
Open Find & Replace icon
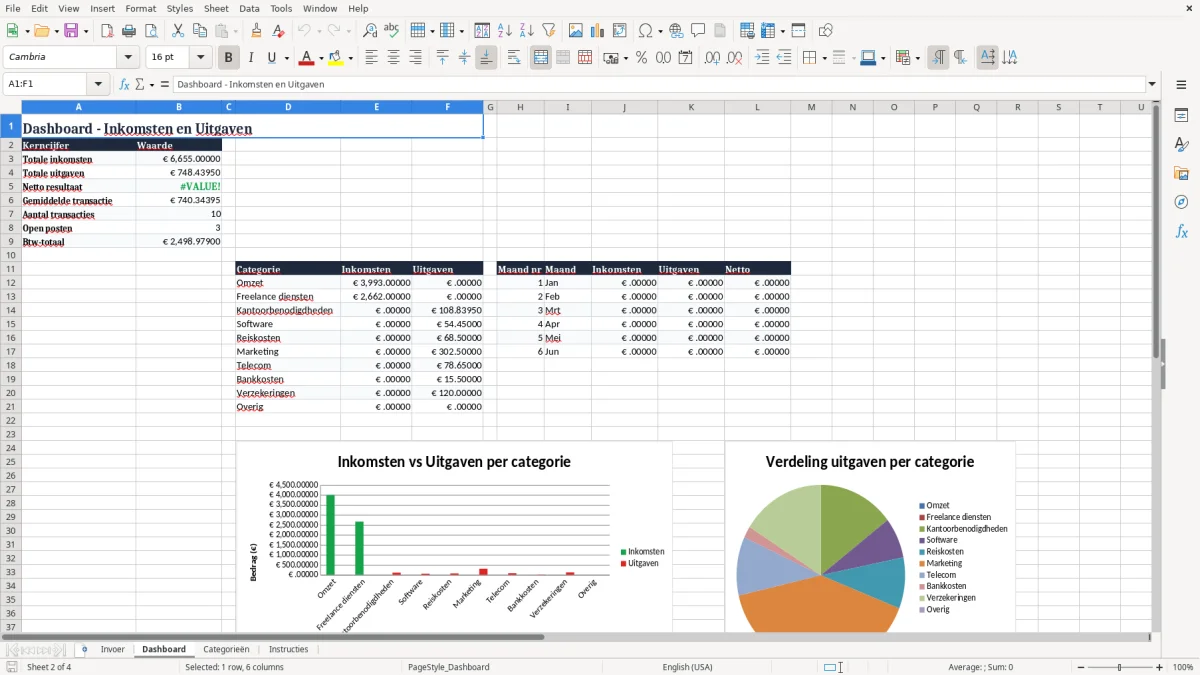pos(370,31)
